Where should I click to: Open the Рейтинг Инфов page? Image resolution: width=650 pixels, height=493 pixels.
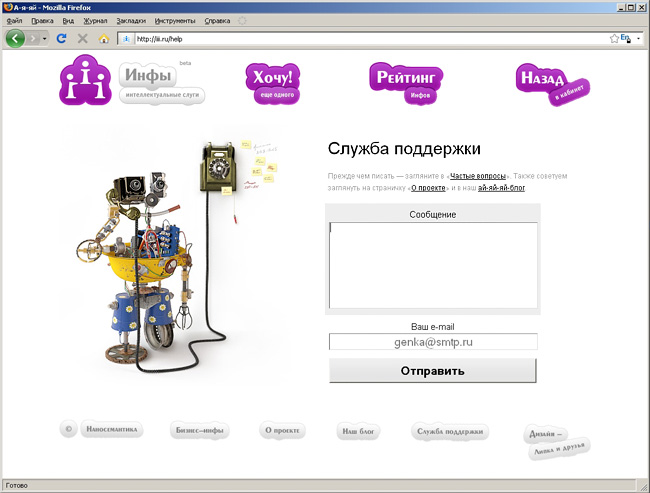coord(406,80)
